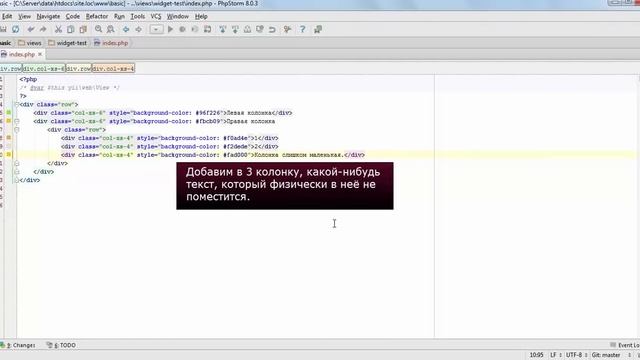Screen dimensions: 640x360
Task: Click widget-test folder in navigation bar
Action: tap(67, 43)
